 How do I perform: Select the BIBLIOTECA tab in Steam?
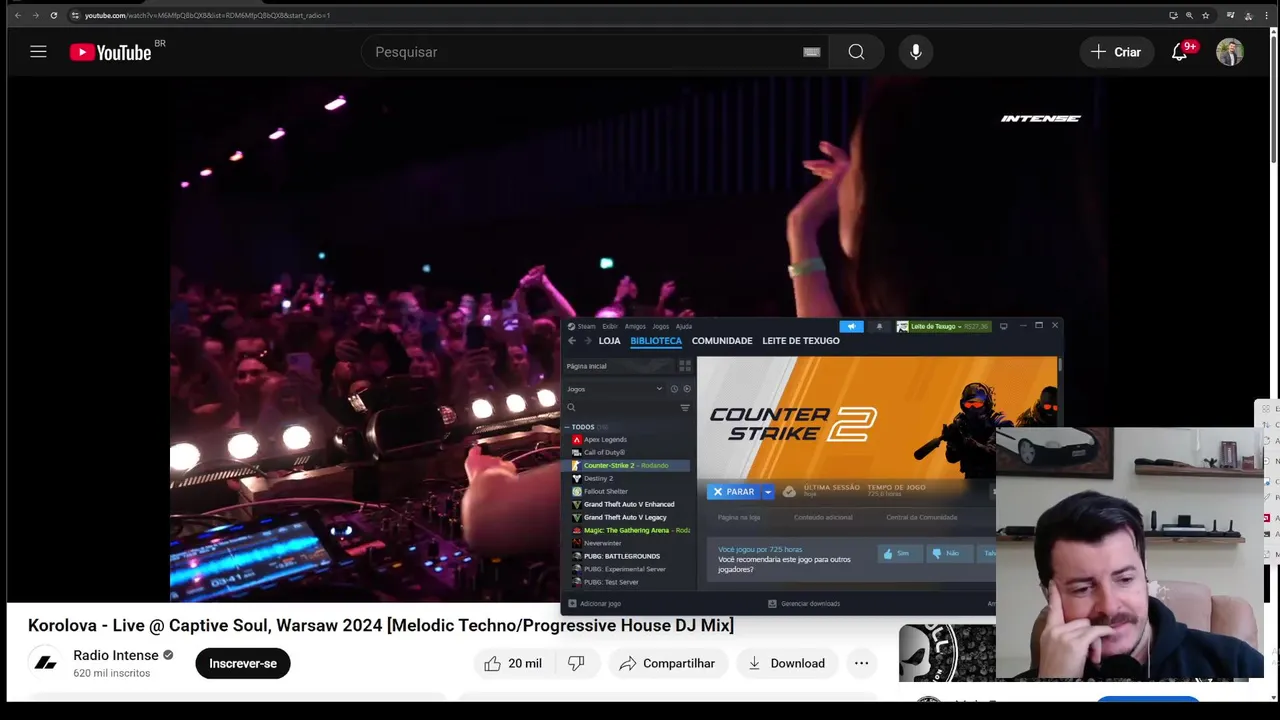coord(656,341)
